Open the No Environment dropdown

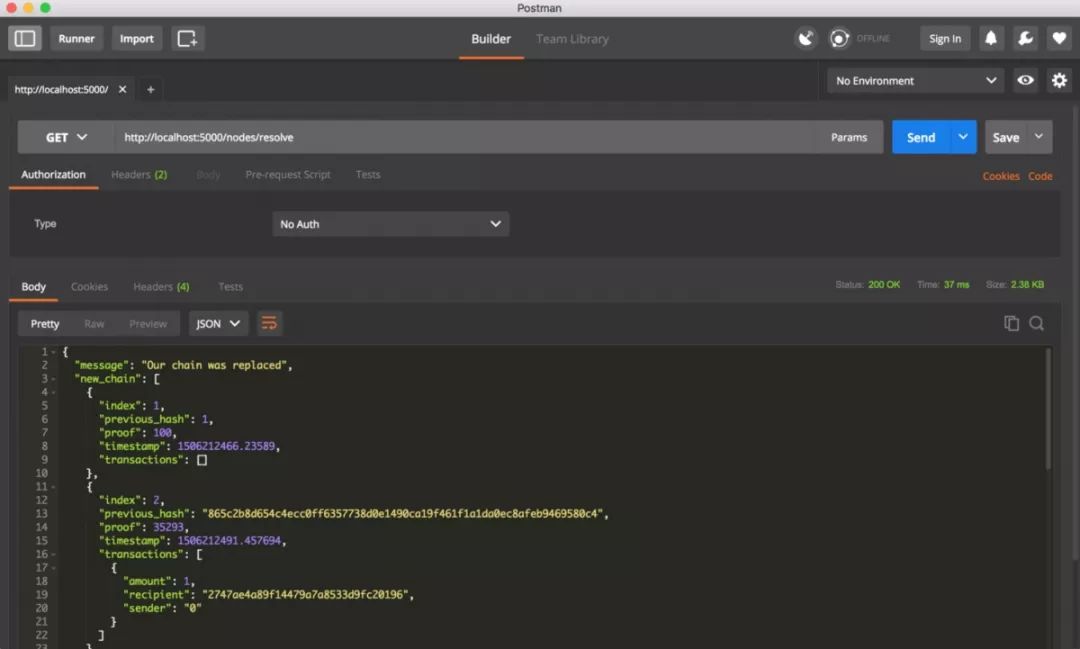click(x=915, y=81)
